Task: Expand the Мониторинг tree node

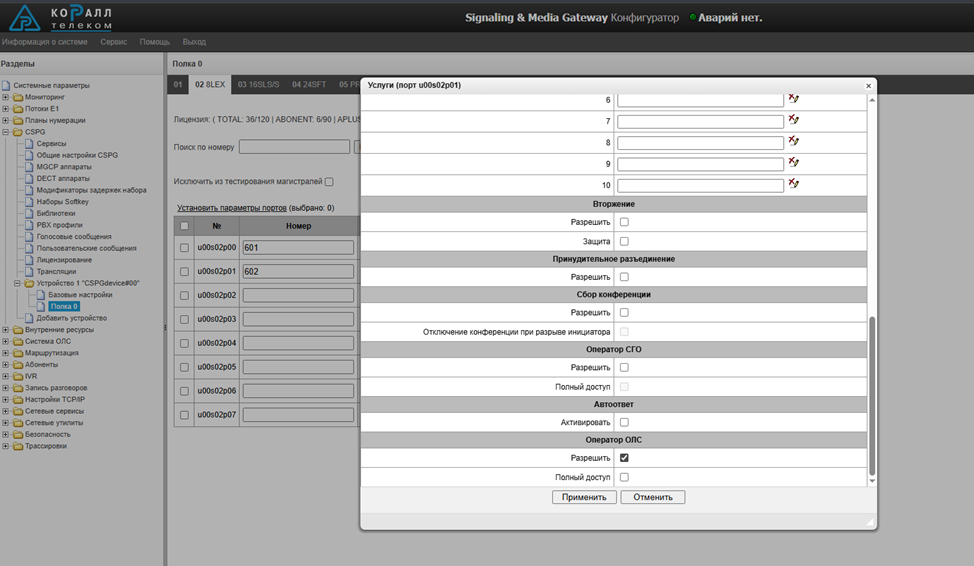Action: 6,98
